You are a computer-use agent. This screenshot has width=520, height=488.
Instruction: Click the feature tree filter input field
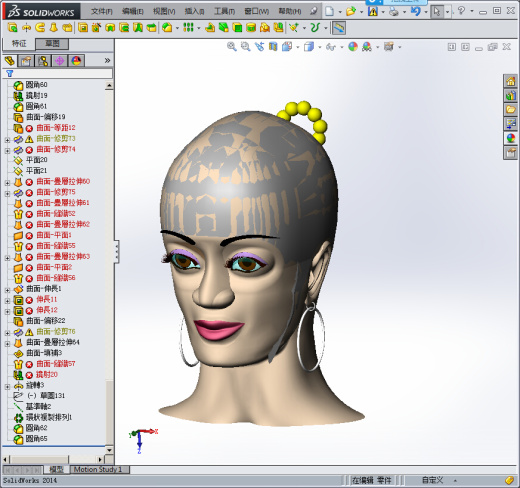tap(58, 73)
